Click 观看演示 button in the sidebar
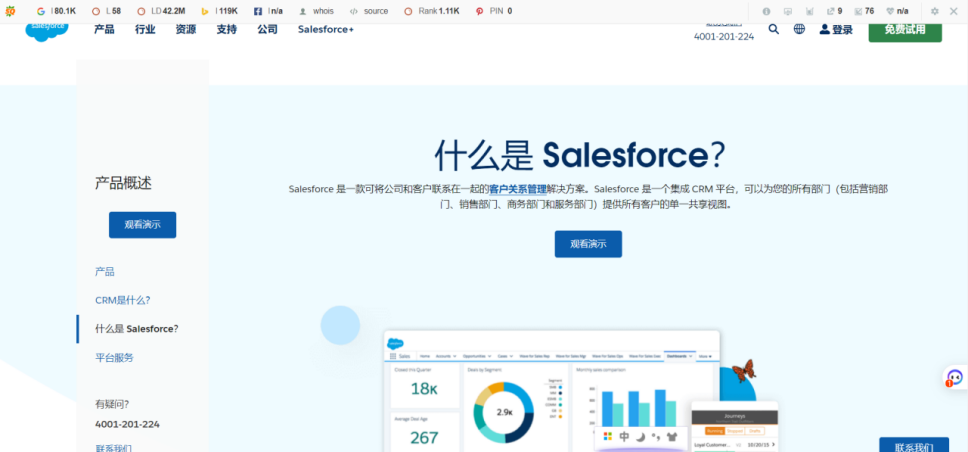Viewport: 968px width, 452px height. 143,225
